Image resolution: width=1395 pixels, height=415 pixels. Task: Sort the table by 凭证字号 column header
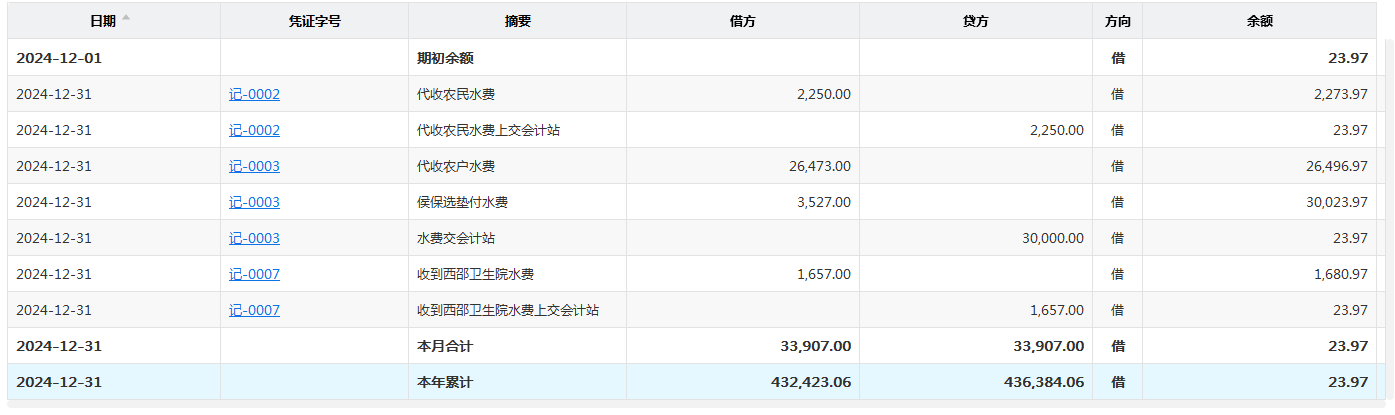(x=314, y=21)
